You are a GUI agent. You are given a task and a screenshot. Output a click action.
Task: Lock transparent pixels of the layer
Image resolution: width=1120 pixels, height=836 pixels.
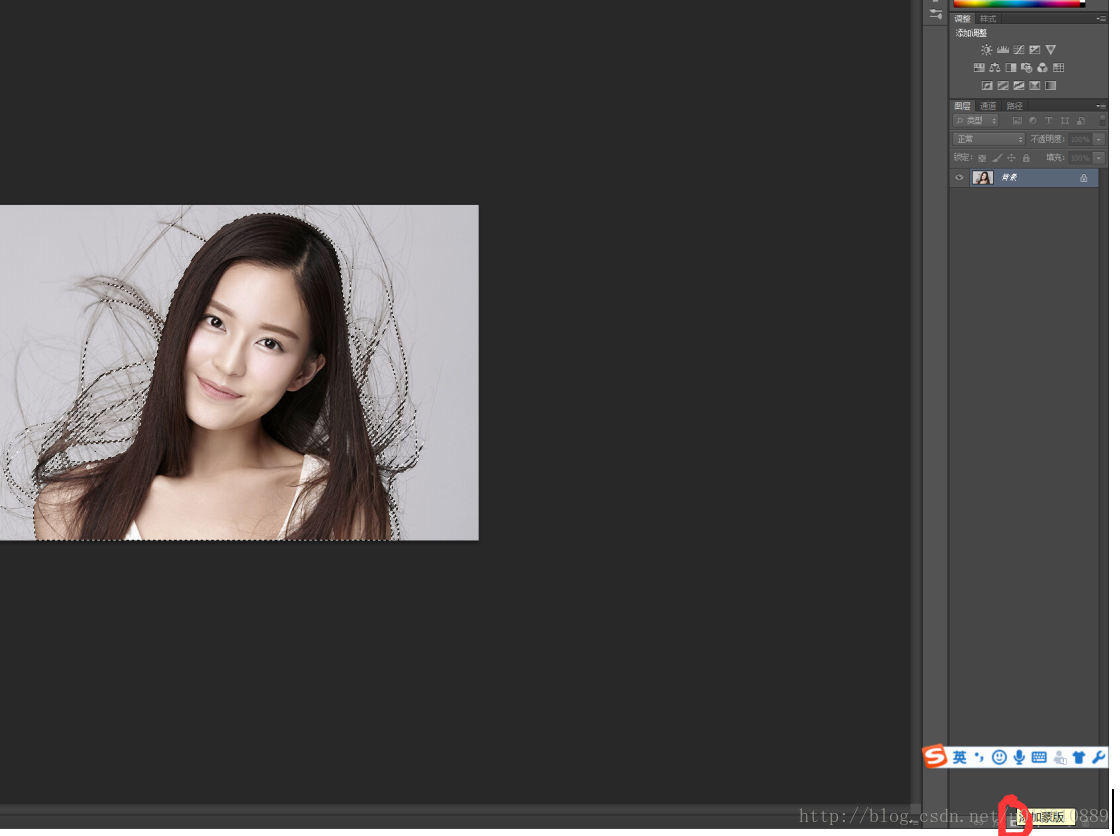coord(982,158)
